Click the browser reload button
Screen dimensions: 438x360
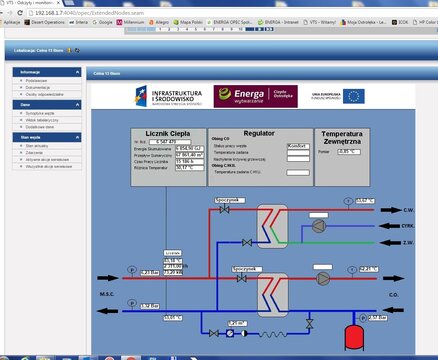click(20, 13)
